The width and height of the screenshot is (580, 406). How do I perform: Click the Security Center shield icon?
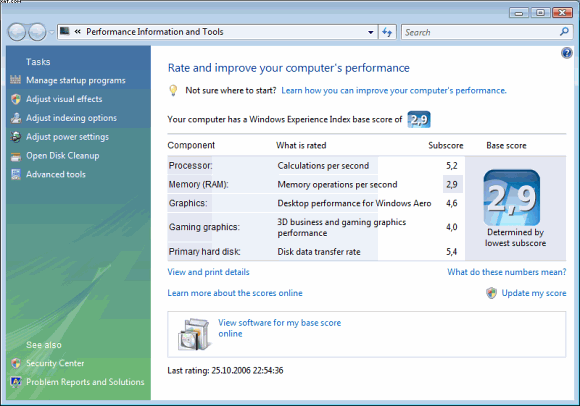16,363
